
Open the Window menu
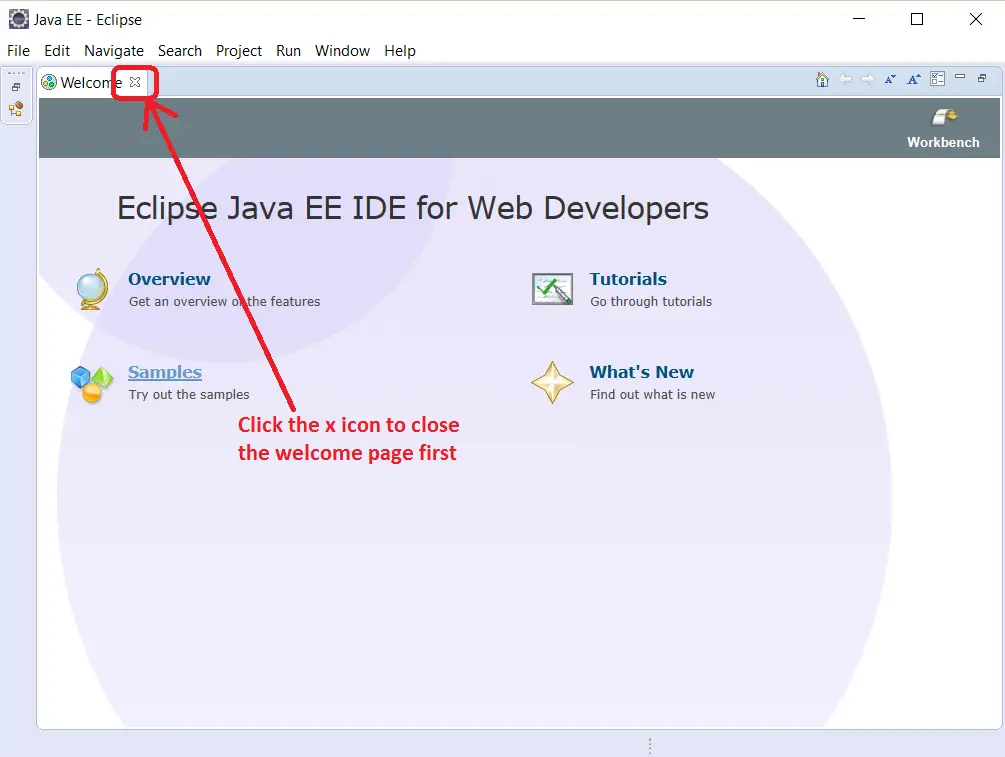[342, 51]
